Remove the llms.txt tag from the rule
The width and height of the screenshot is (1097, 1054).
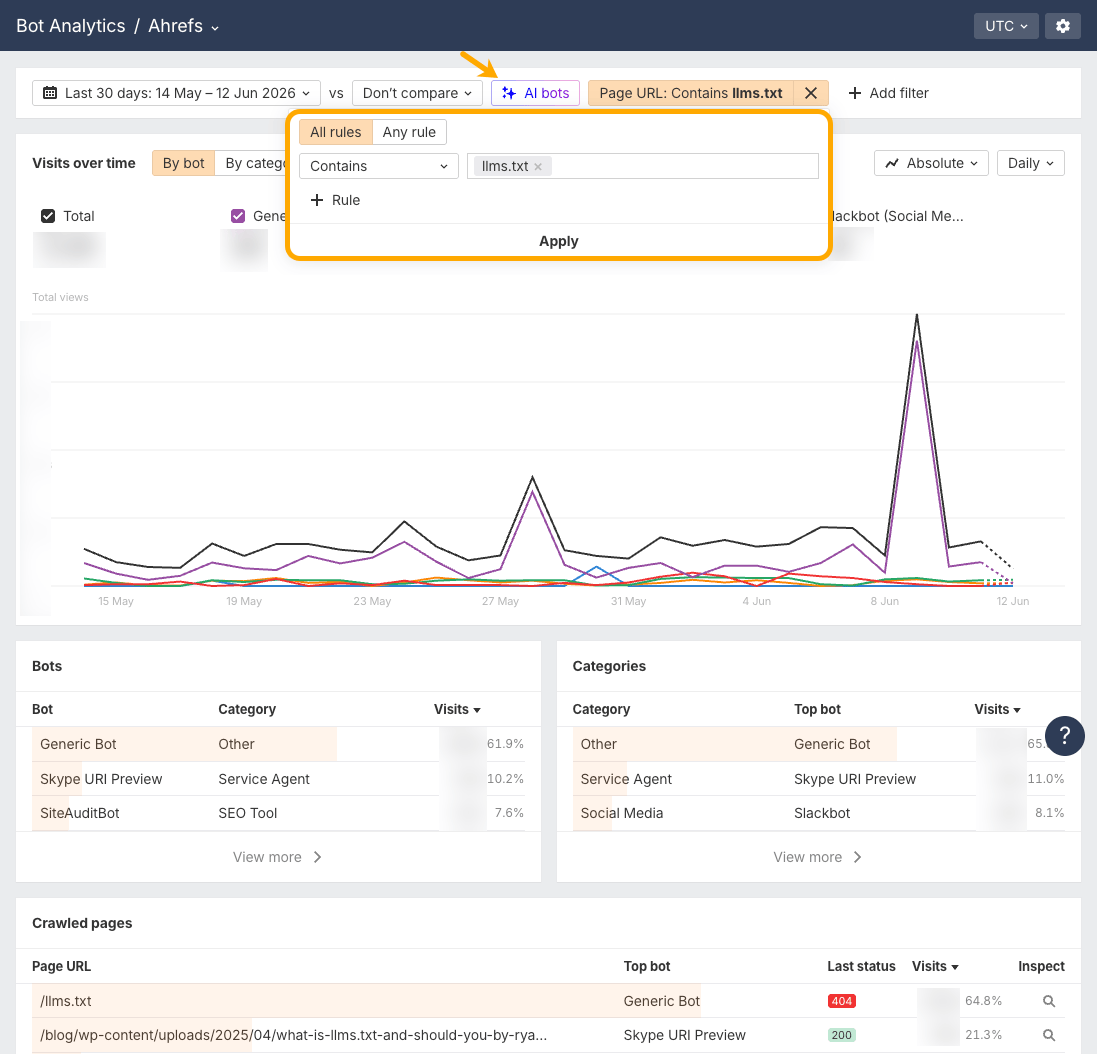coord(538,166)
